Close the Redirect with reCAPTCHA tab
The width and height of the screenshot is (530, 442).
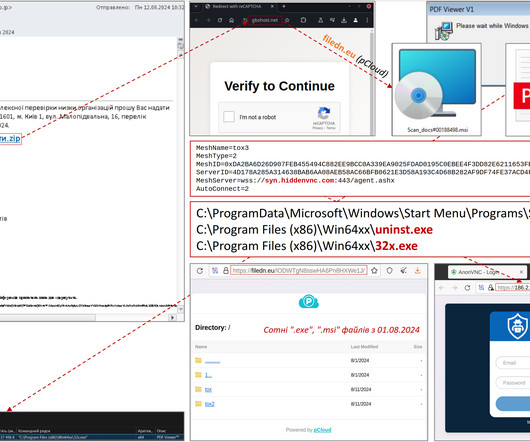272,6
